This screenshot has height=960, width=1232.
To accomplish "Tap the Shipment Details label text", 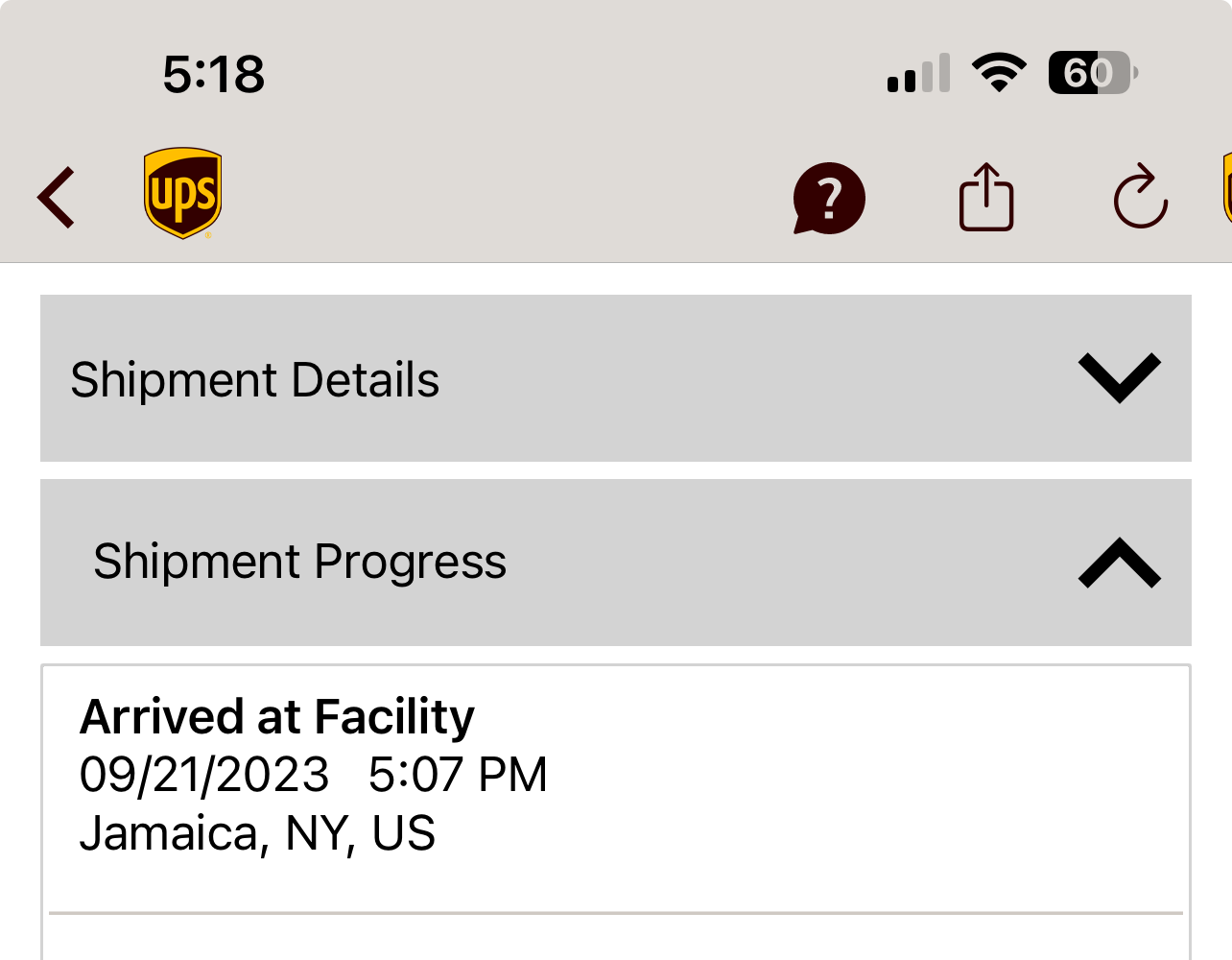I will click(x=255, y=380).
